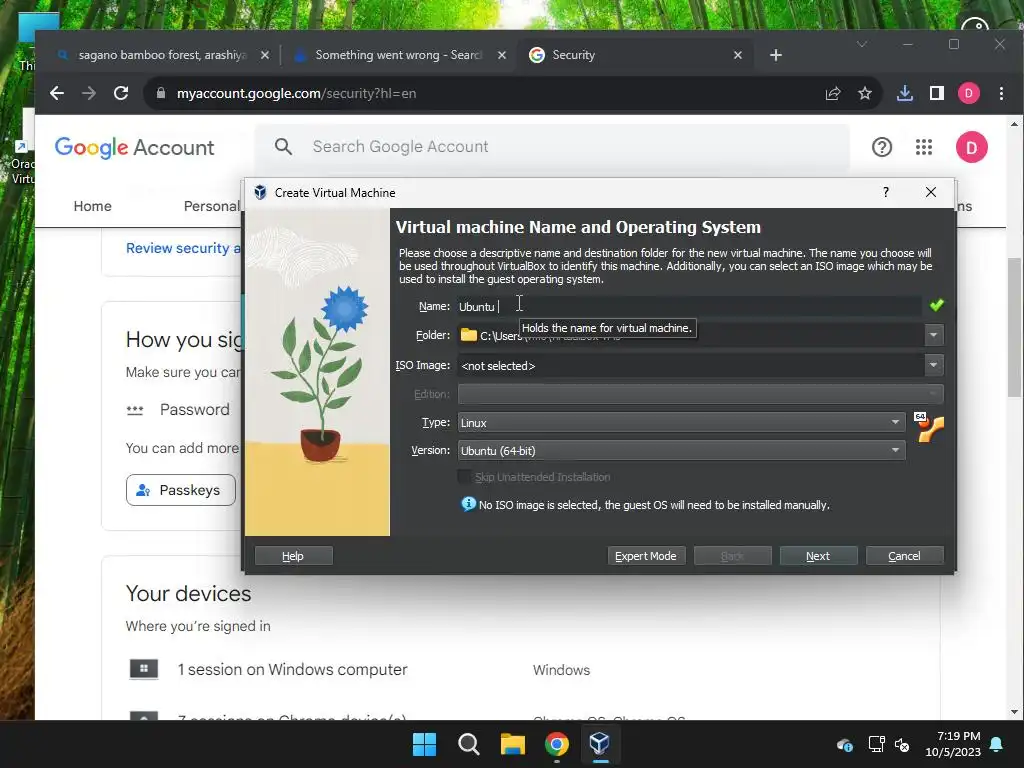Click Chrome back arrow button

click(x=57, y=93)
